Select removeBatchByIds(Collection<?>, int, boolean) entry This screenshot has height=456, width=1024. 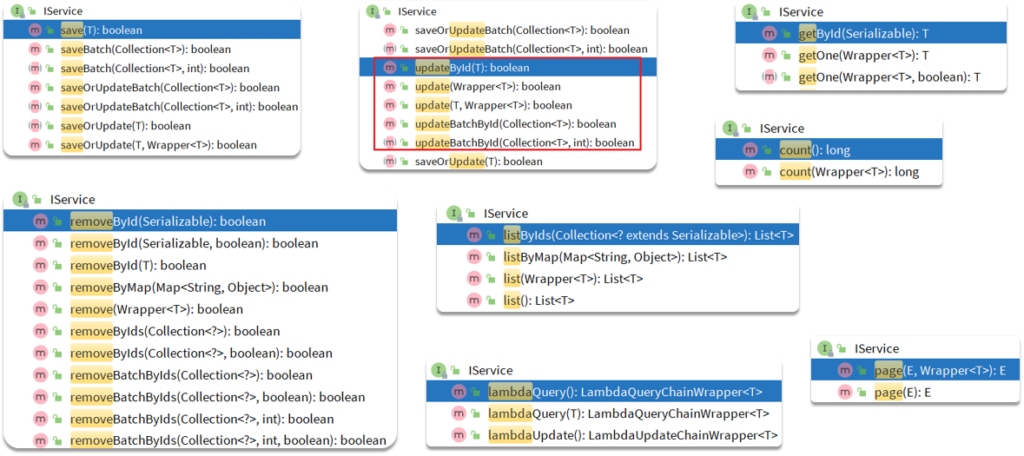tap(228, 441)
